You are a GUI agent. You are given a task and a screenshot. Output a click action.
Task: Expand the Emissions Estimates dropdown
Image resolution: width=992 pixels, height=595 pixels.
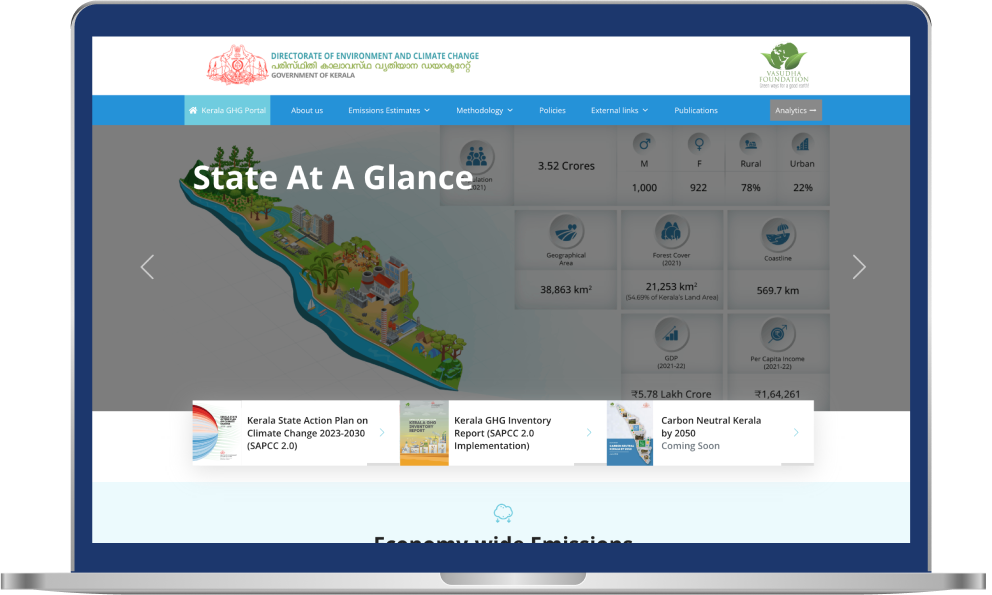(x=388, y=110)
